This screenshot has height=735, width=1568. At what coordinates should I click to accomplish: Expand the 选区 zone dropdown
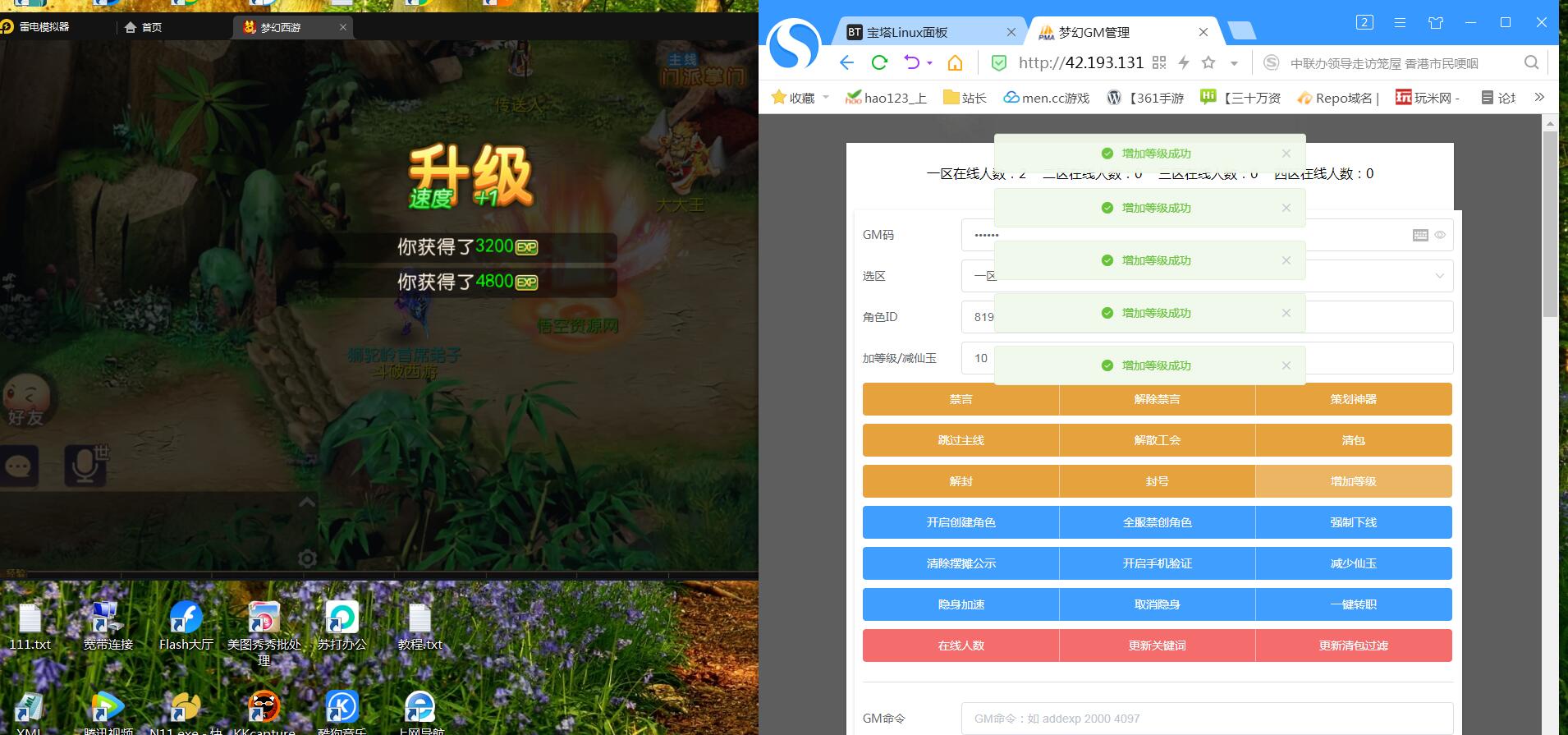(1439, 276)
